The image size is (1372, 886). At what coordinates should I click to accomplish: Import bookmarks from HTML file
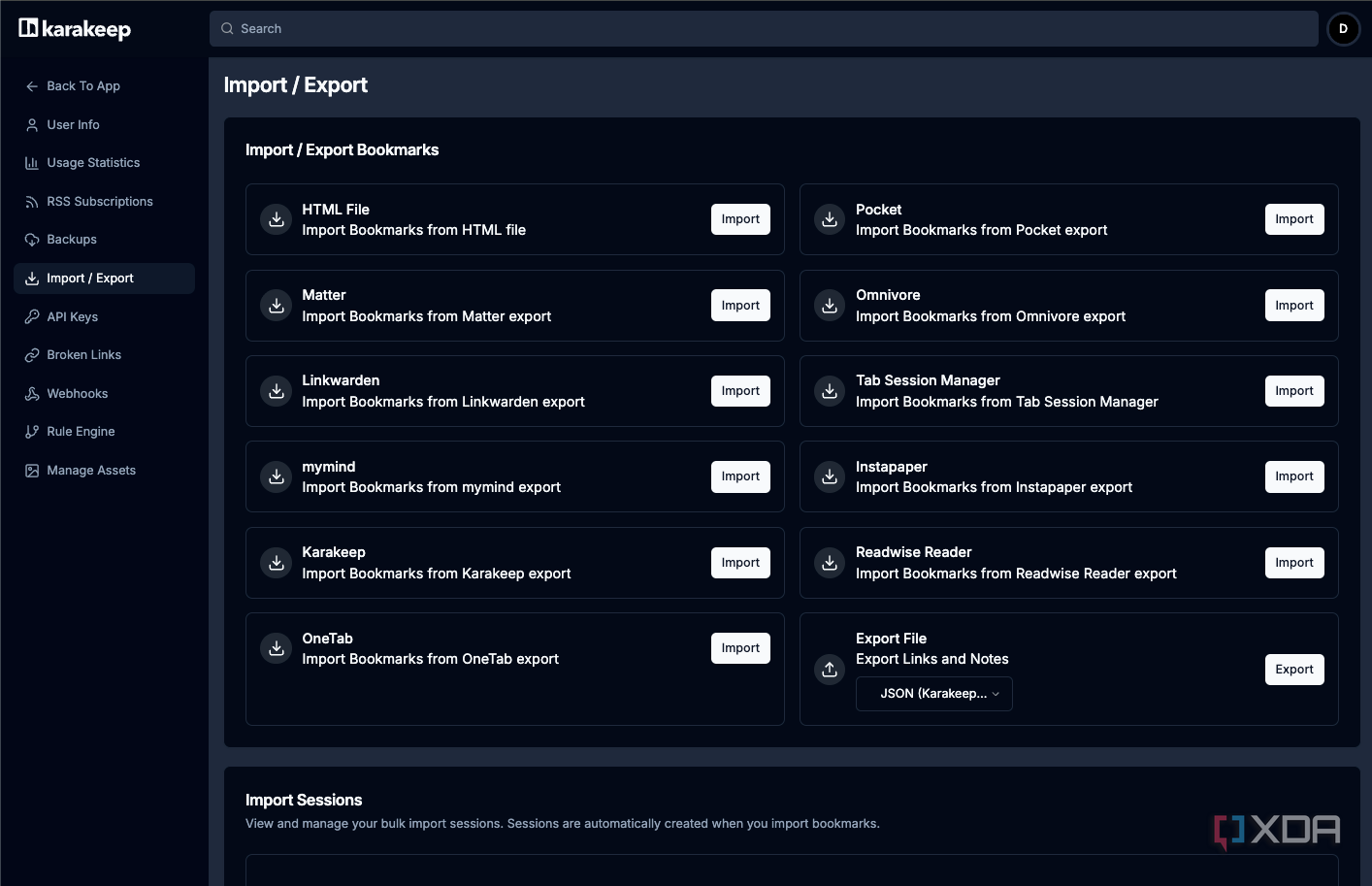click(x=740, y=219)
